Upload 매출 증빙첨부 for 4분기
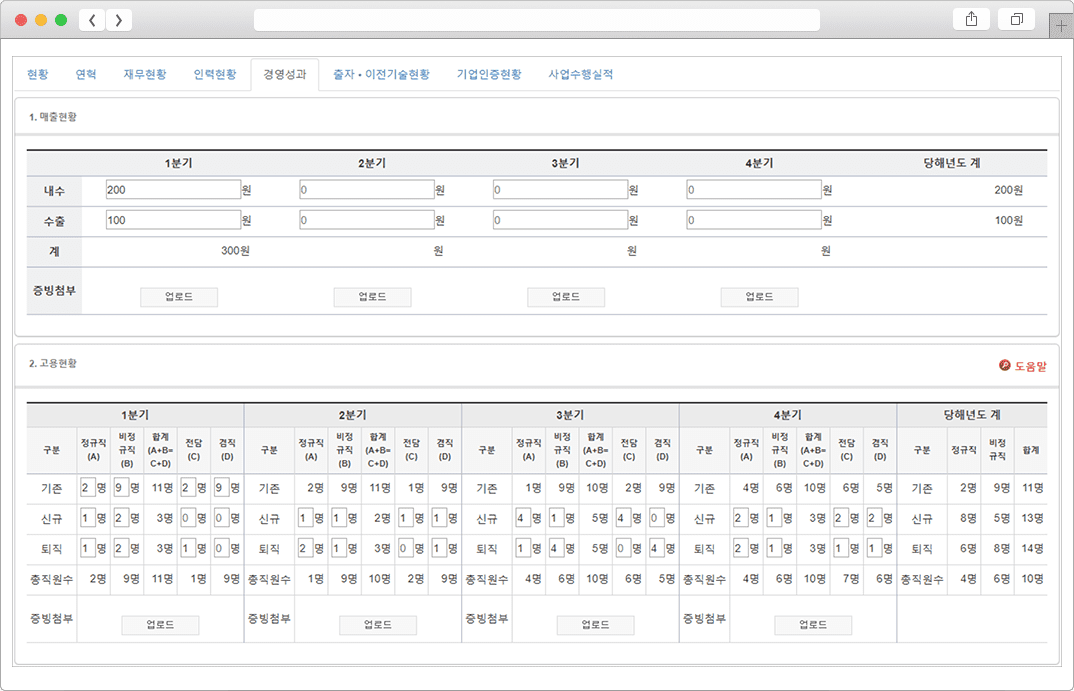Viewport: 1074px width, 691px height. coord(759,297)
